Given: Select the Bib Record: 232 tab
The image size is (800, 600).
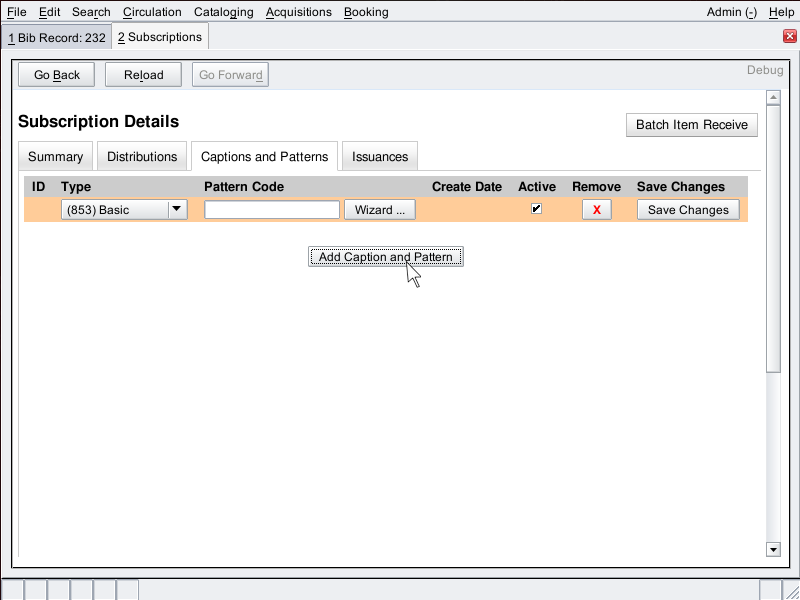Looking at the screenshot, I should point(57,38).
